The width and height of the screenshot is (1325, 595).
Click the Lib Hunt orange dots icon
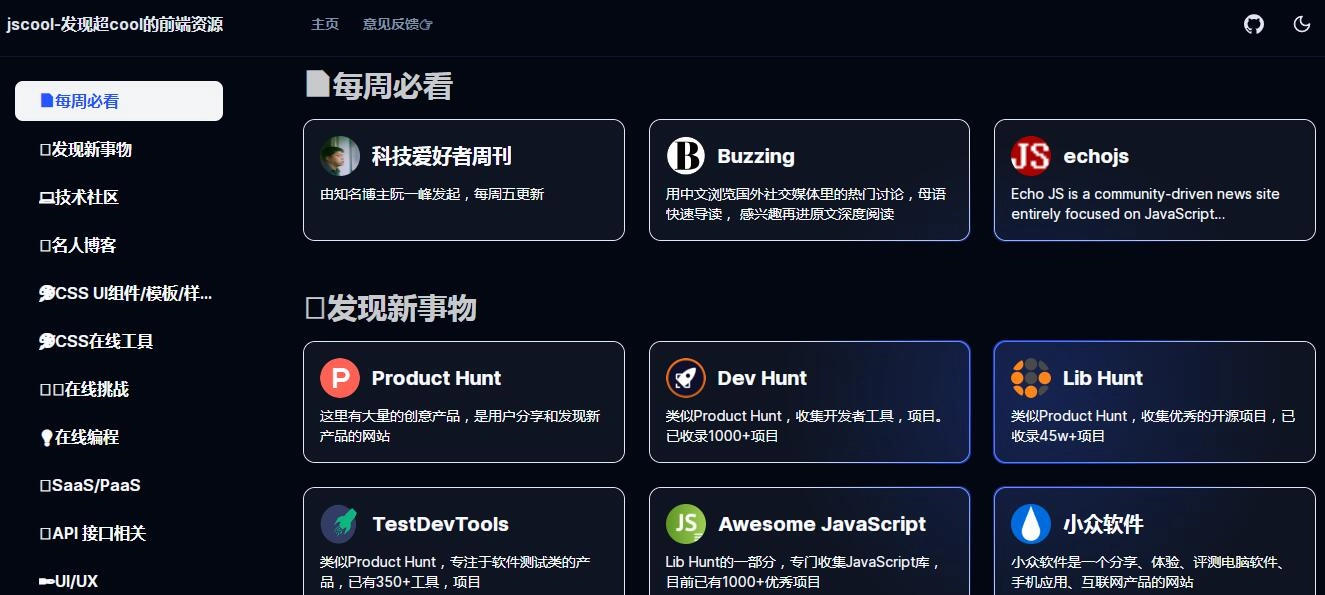(1030, 378)
